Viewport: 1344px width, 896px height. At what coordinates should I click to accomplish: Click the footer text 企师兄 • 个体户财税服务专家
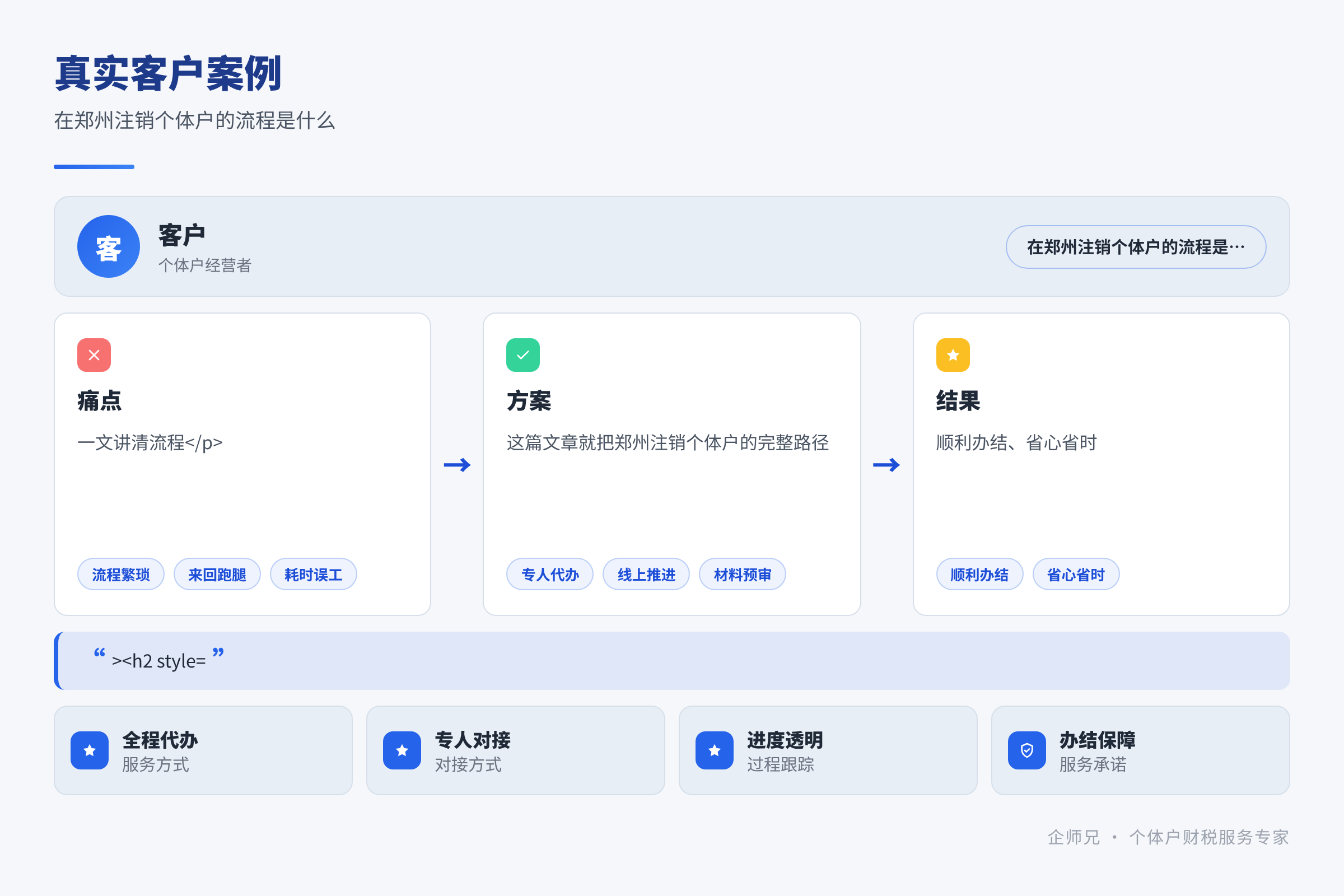coord(1169,837)
